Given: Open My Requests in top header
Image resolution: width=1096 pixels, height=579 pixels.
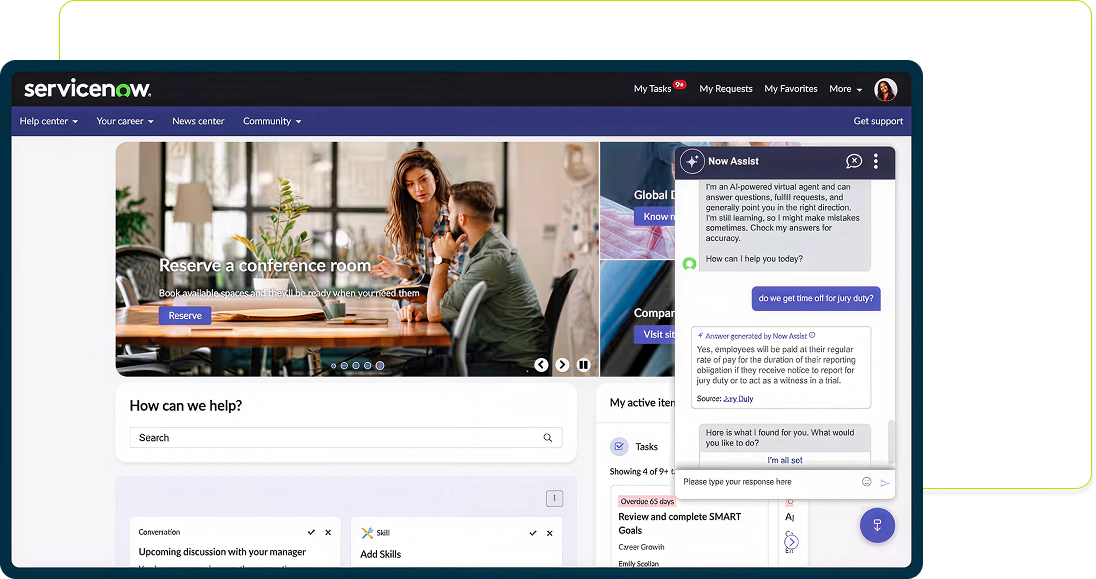Looking at the screenshot, I should tap(725, 89).
